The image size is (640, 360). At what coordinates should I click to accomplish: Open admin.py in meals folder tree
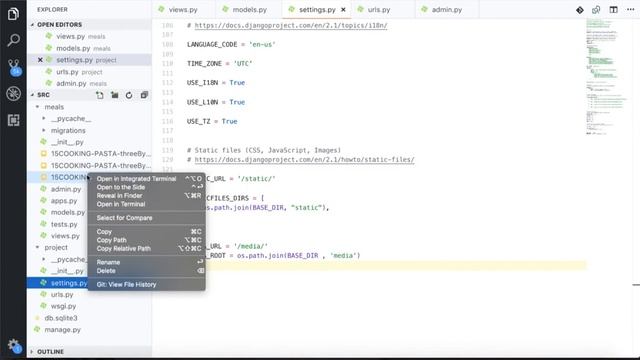66,189
